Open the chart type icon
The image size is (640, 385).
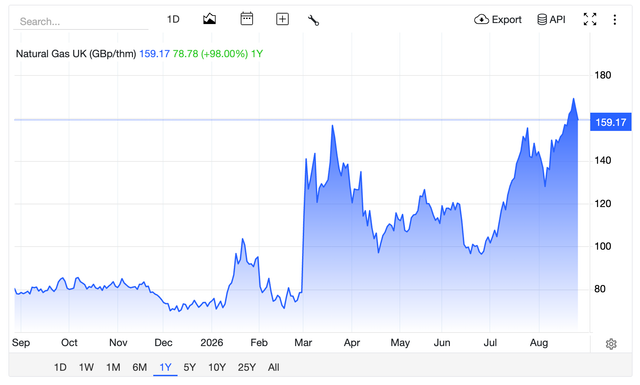(x=209, y=19)
